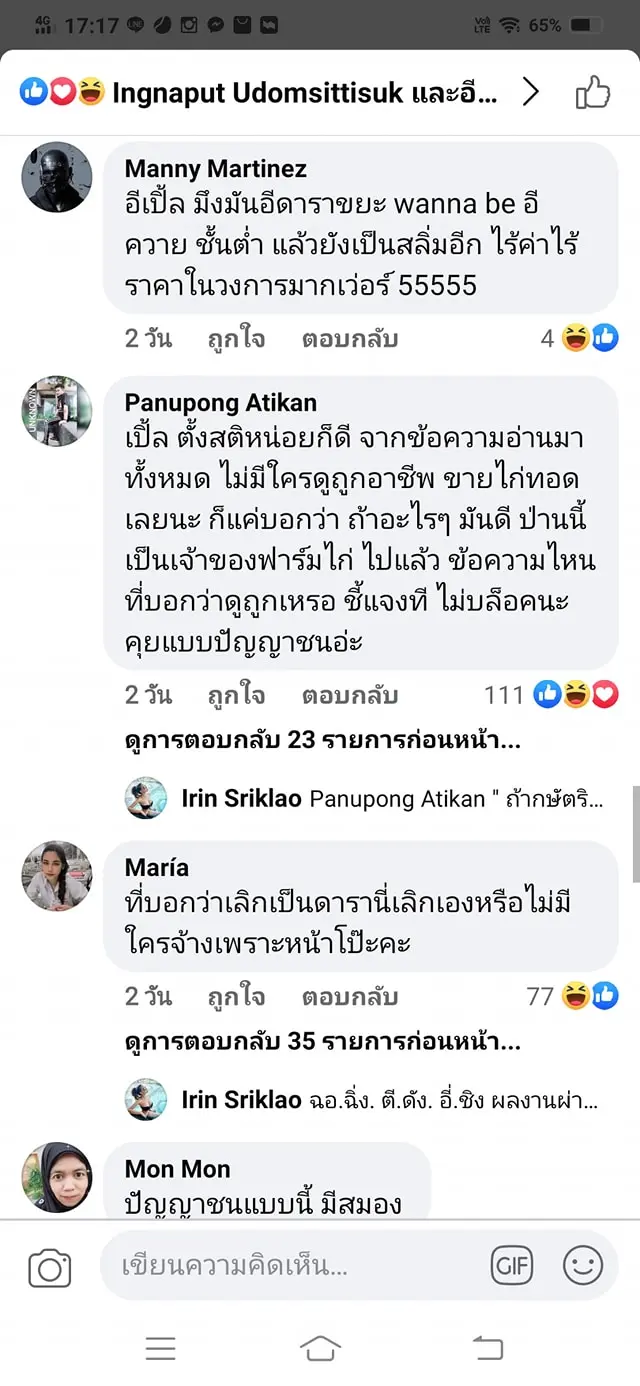
Task: Reply to María's comment
Action: tap(350, 997)
